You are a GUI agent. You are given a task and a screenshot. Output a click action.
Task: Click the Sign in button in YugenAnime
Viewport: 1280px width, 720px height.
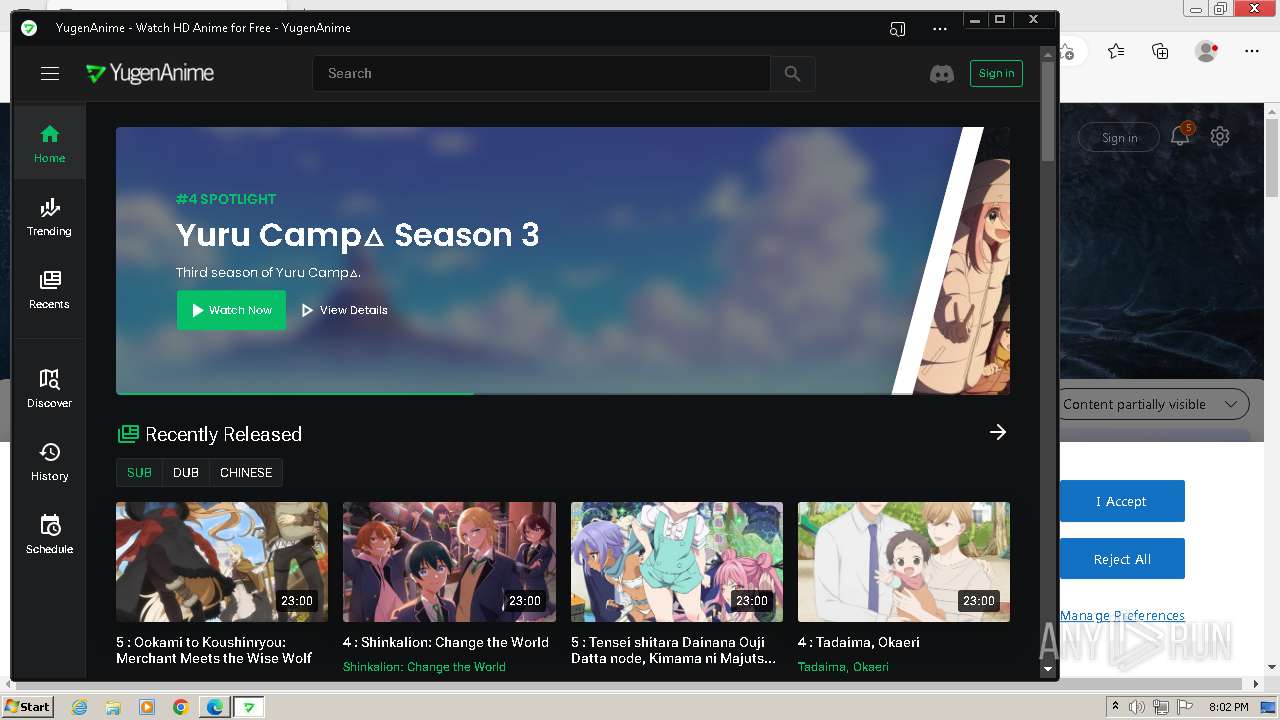tap(996, 73)
